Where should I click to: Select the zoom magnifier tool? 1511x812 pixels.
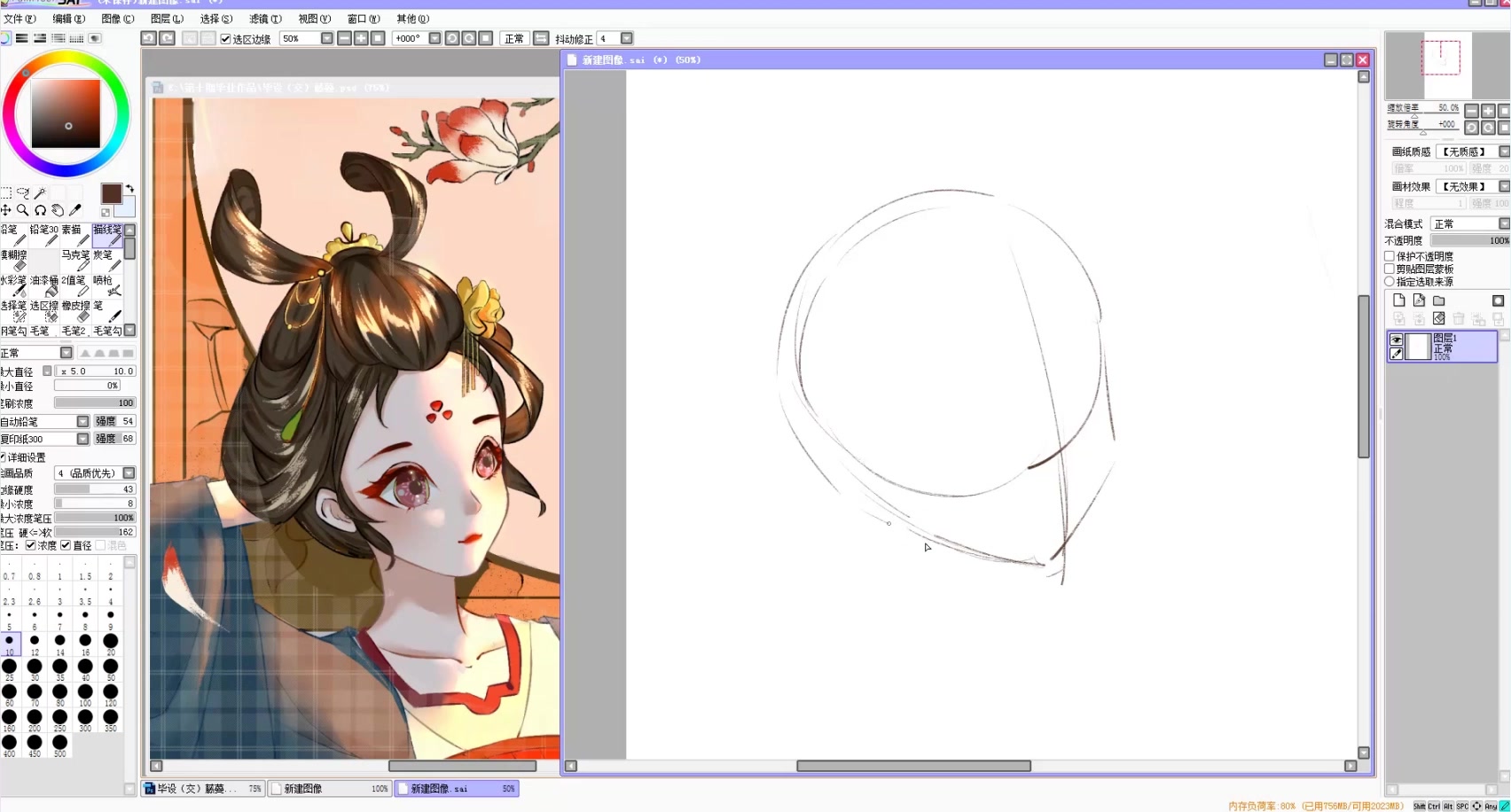point(23,210)
